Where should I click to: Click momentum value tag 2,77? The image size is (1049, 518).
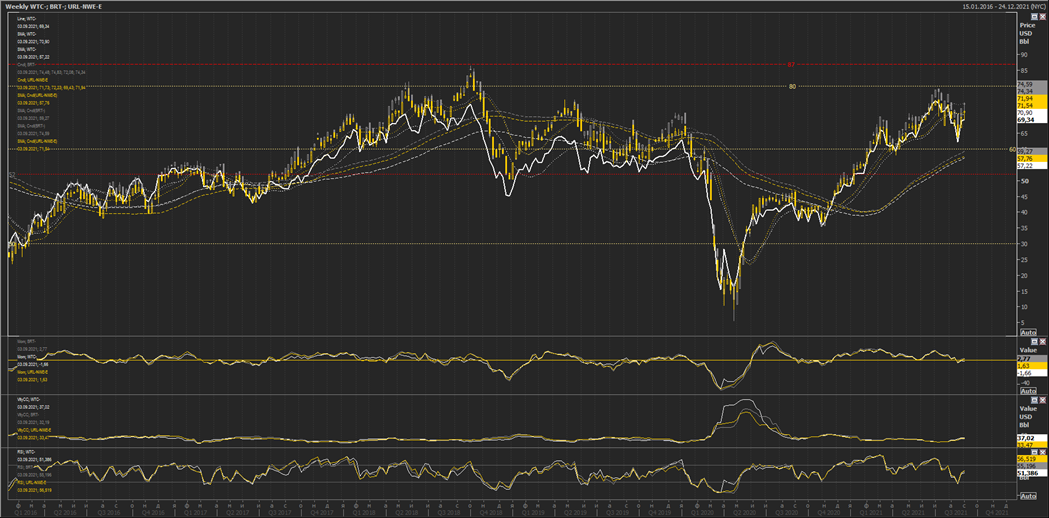[1032, 358]
